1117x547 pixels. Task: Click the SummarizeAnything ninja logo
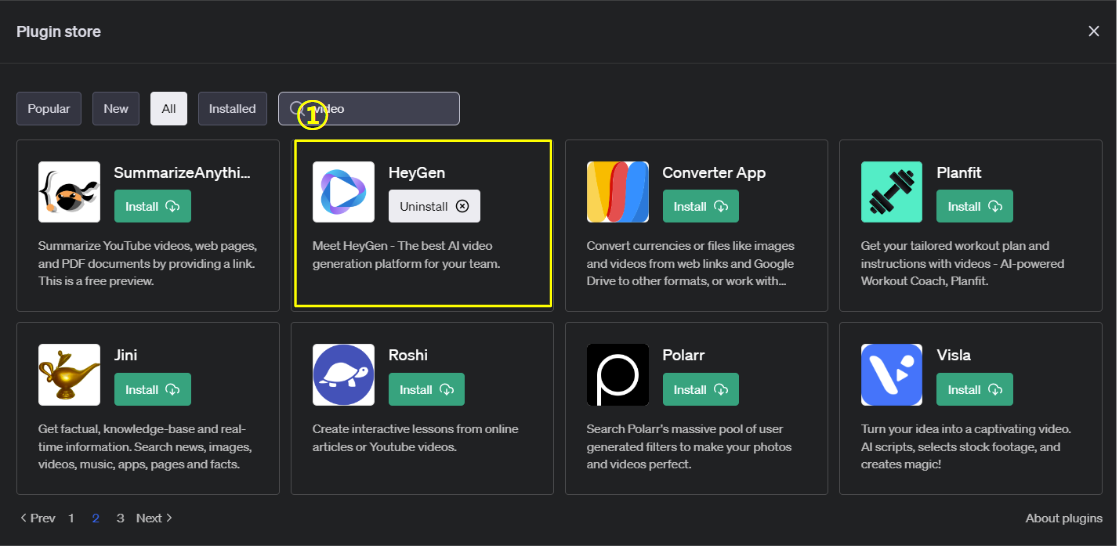[69, 192]
